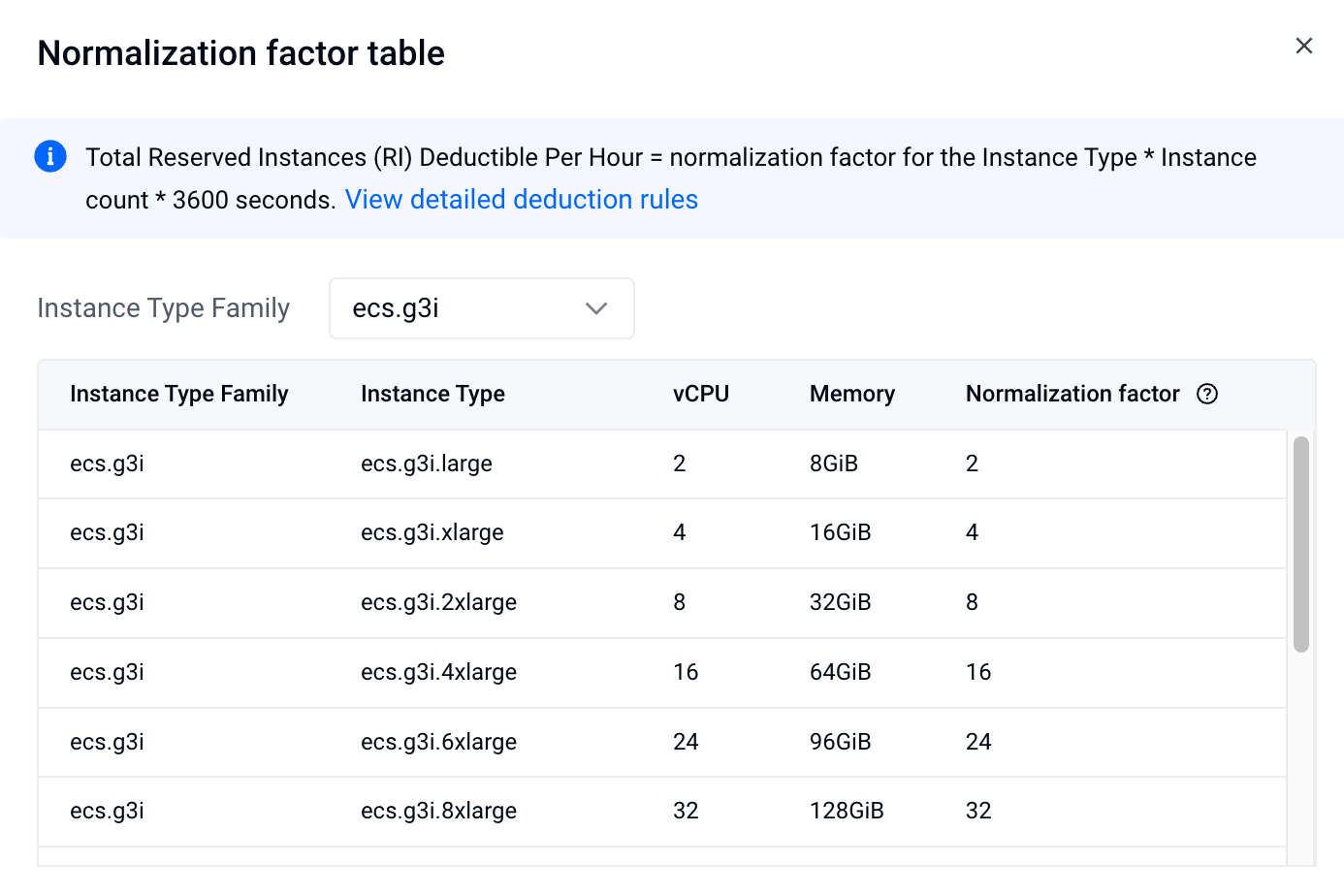Click normalization factor in ecs.g3i.8xlarge row
This screenshot has width=1344, height=896.
point(978,811)
